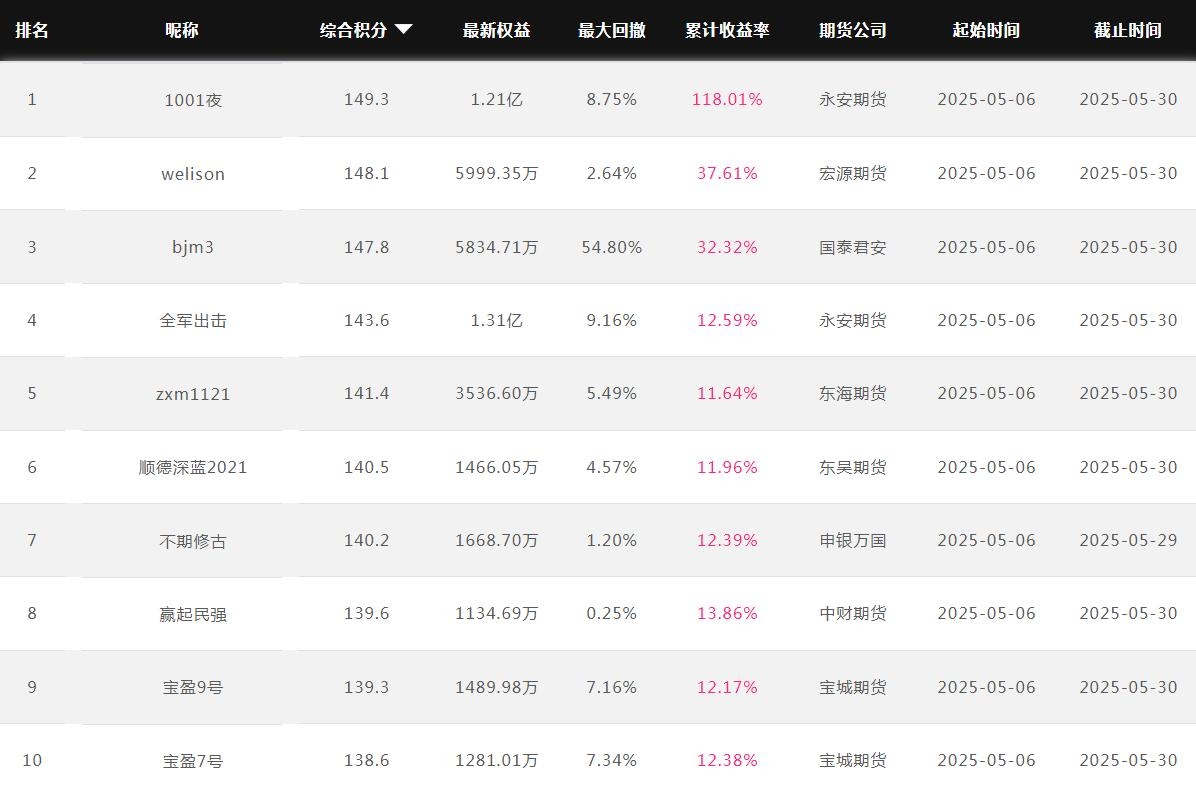This screenshot has height=796, width=1196.
Task: Click the equity value 1489.98万
Action: point(497,687)
